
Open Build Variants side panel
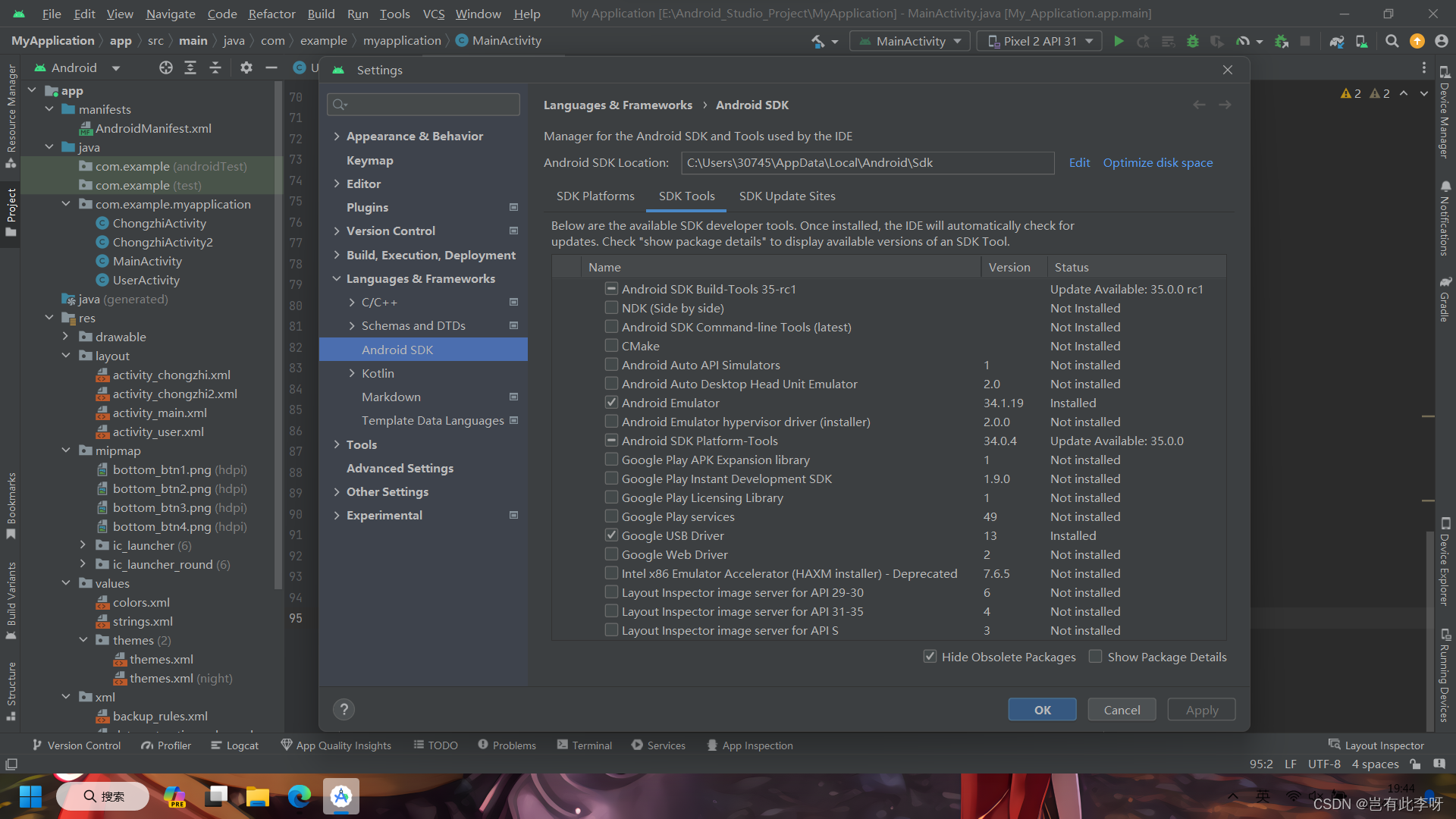coord(11,601)
